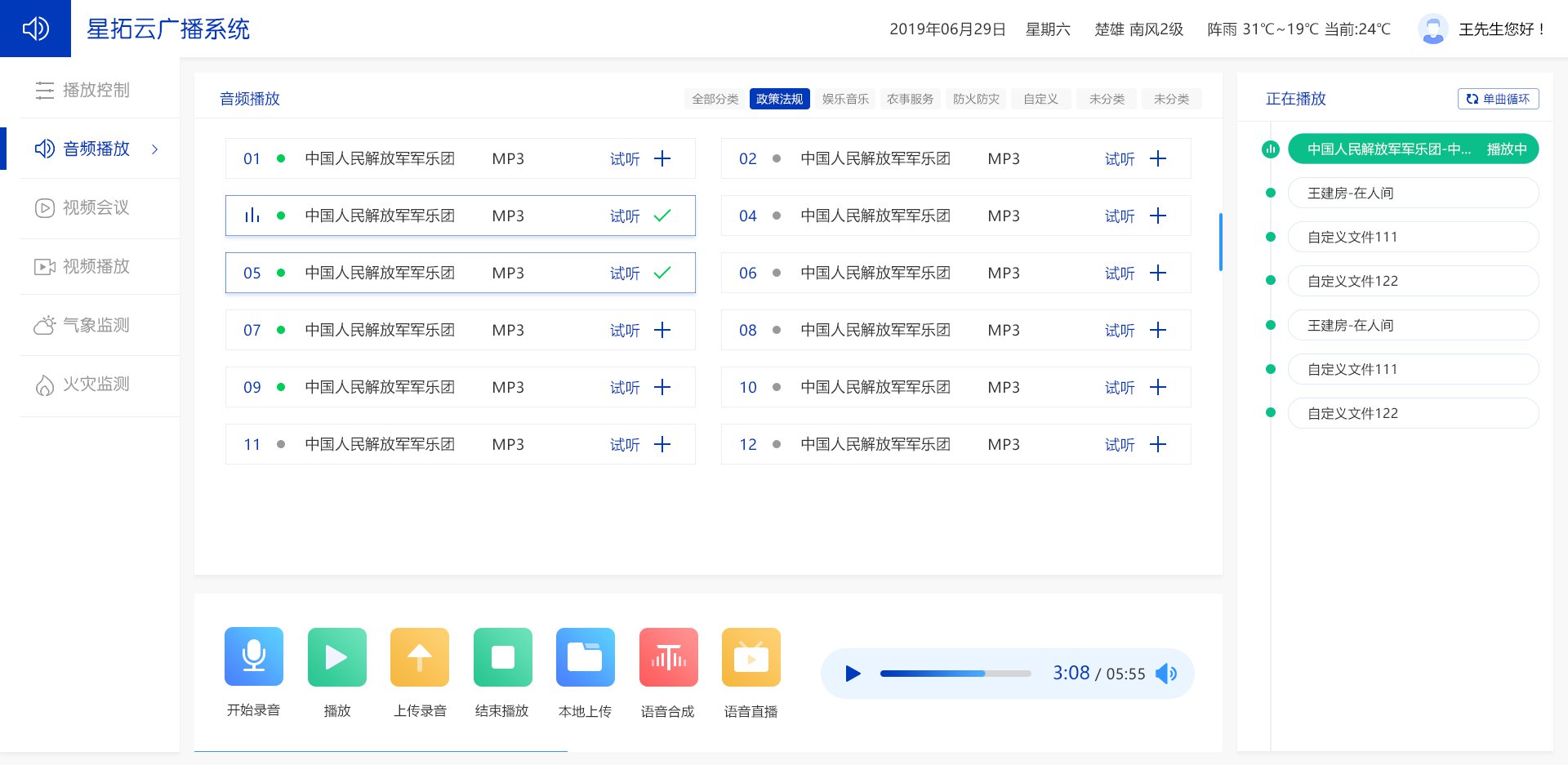This screenshot has width=1568, height=765.
Task: Select track row 07 in the list
Action: click(461, 330)
